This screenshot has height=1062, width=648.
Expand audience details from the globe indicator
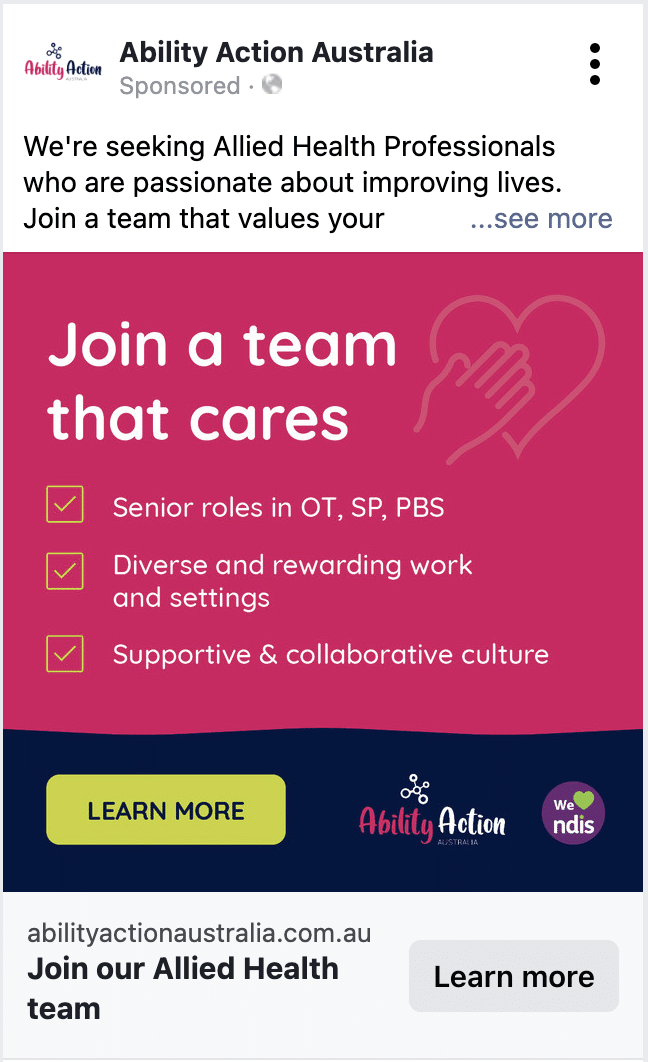coord(268,87)
